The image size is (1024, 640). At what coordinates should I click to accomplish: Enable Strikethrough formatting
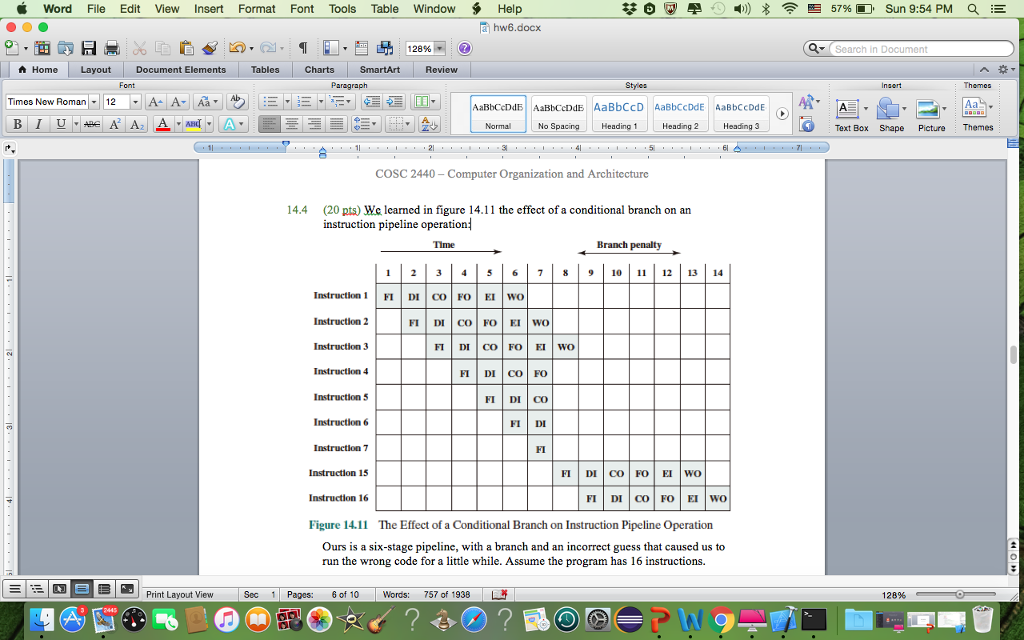(90, 122)
